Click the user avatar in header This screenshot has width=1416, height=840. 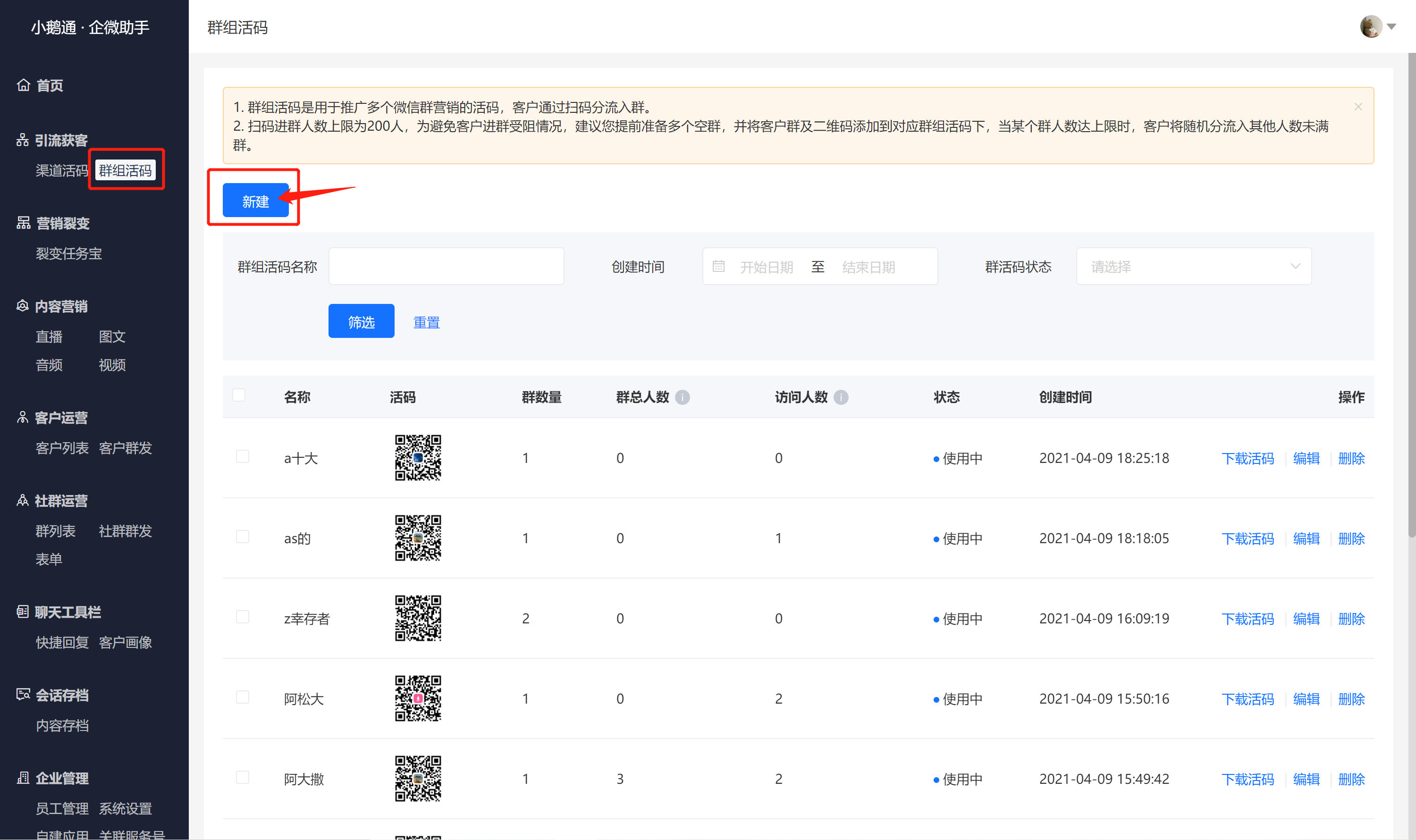(x=1371, y=26)
